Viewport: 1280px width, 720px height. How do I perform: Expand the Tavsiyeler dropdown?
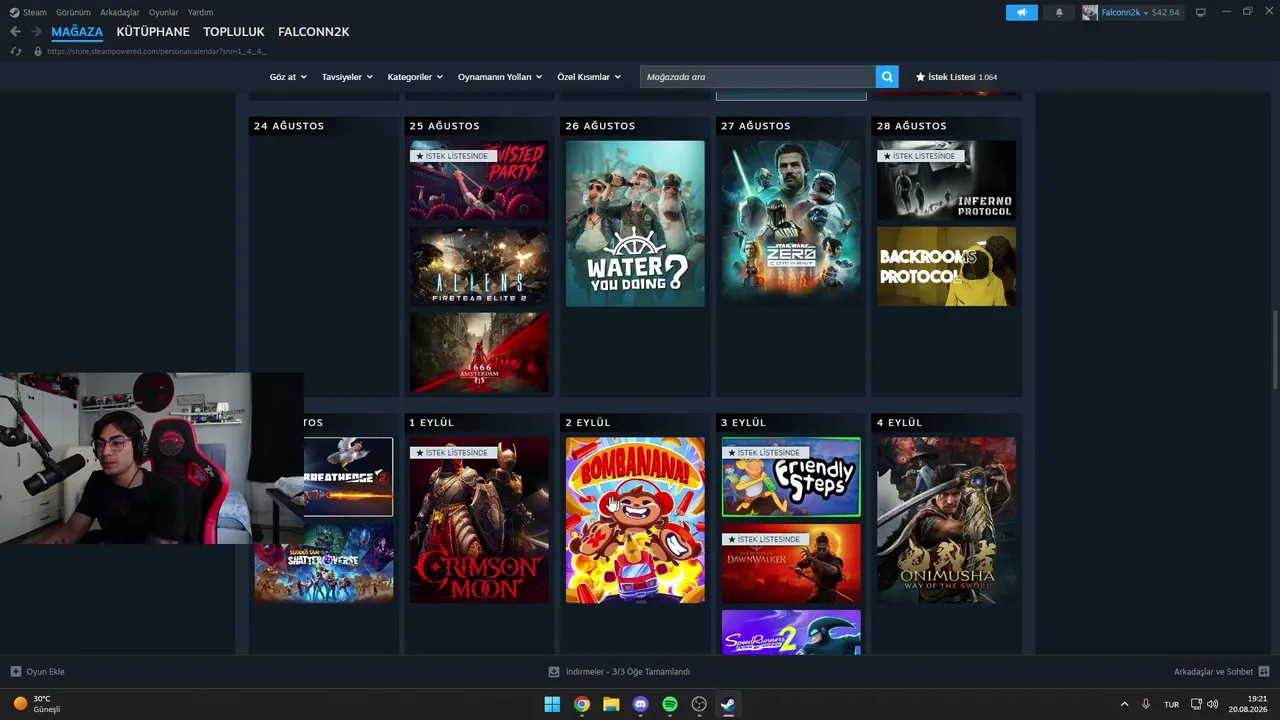[347, 77]
